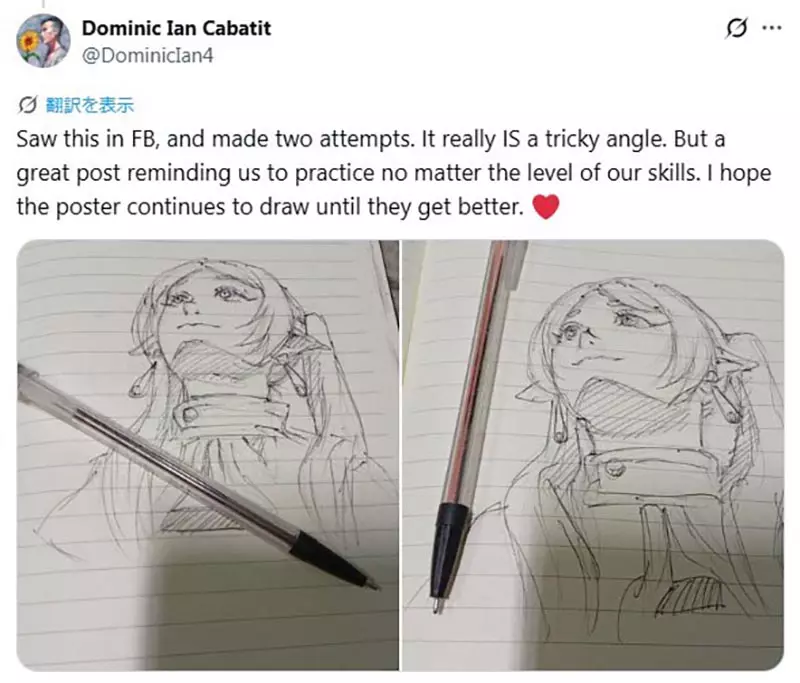Viewport: 800px width, 683px height.
Task: Open the three-dot more options menu
Action: click(771, 29)
